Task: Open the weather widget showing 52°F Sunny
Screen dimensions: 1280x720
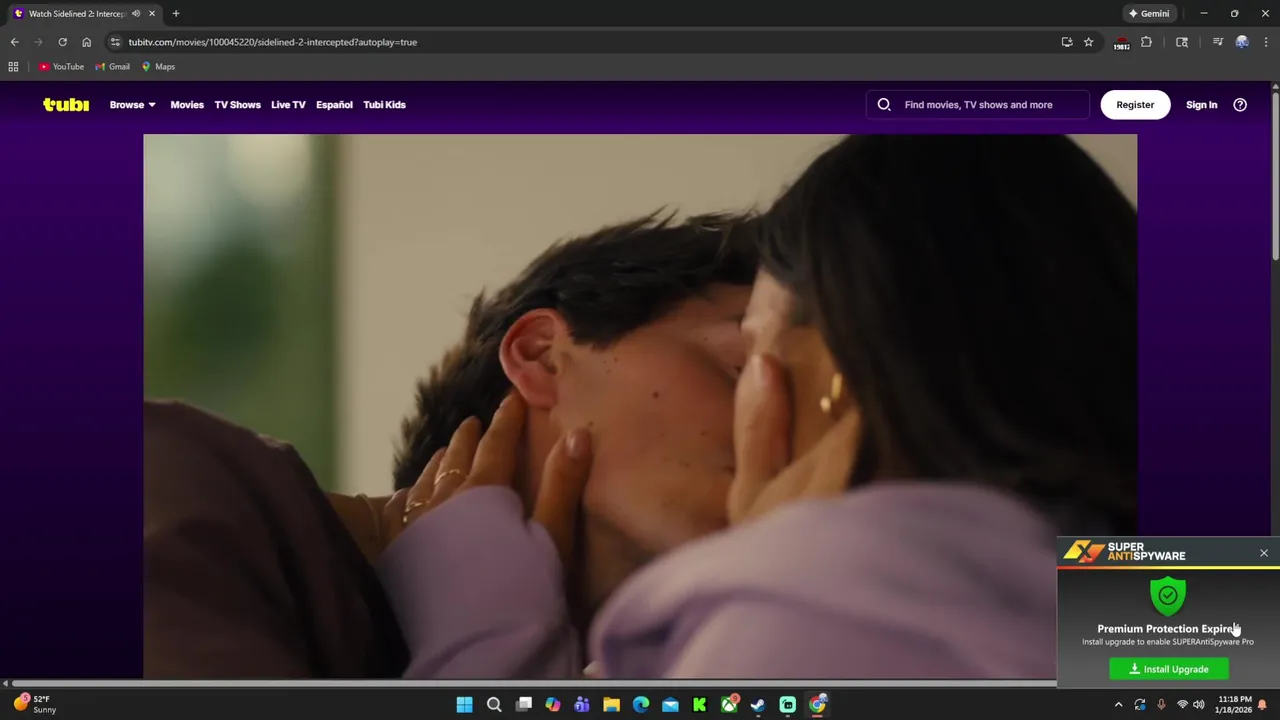Action: (x=35, y=704)
